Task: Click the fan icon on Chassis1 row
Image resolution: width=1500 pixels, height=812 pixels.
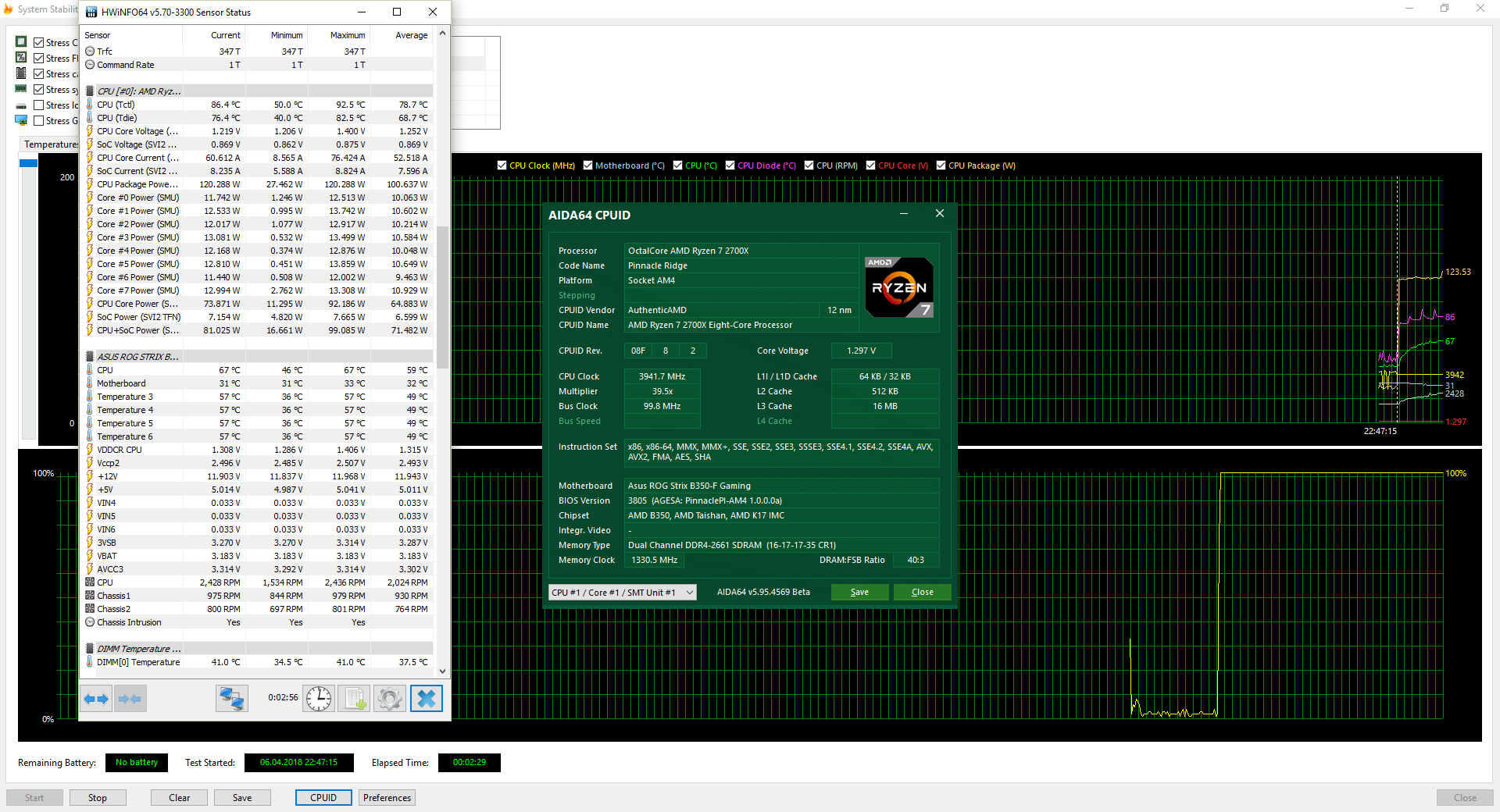Action: coord(90,596)
